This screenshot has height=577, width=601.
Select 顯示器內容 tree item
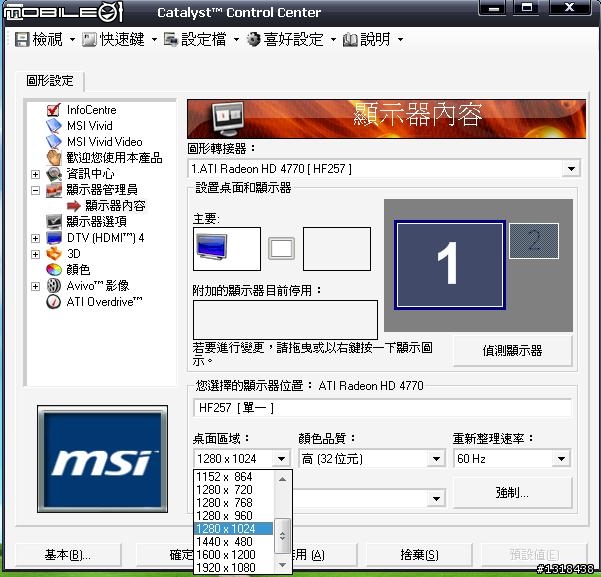tap(115, 206)
